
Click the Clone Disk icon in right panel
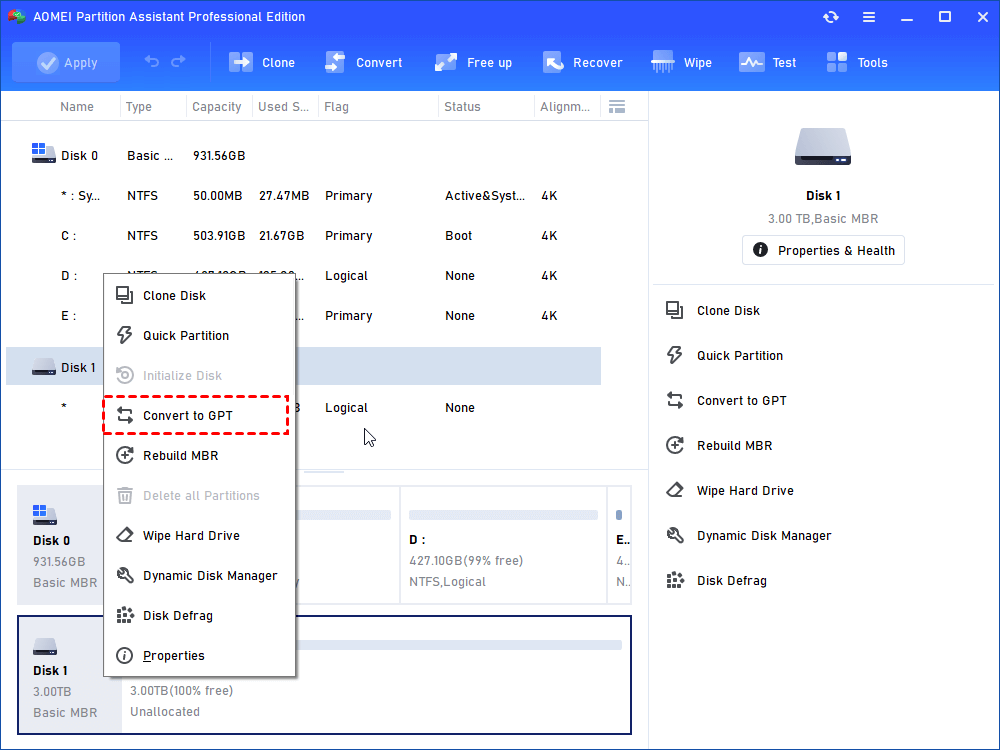click(x=675, y=310)
